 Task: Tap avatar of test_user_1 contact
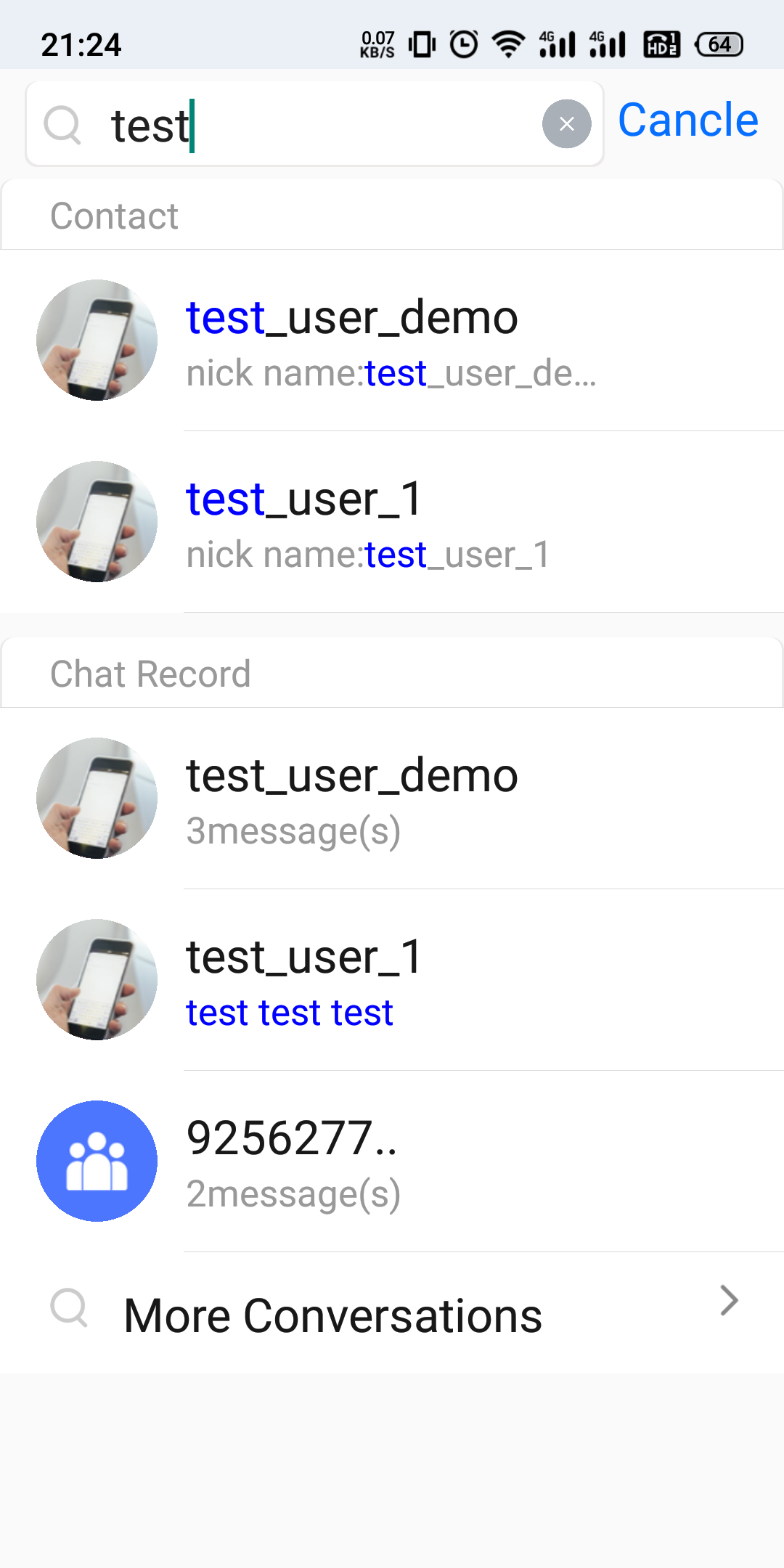(x=97, y=521)
